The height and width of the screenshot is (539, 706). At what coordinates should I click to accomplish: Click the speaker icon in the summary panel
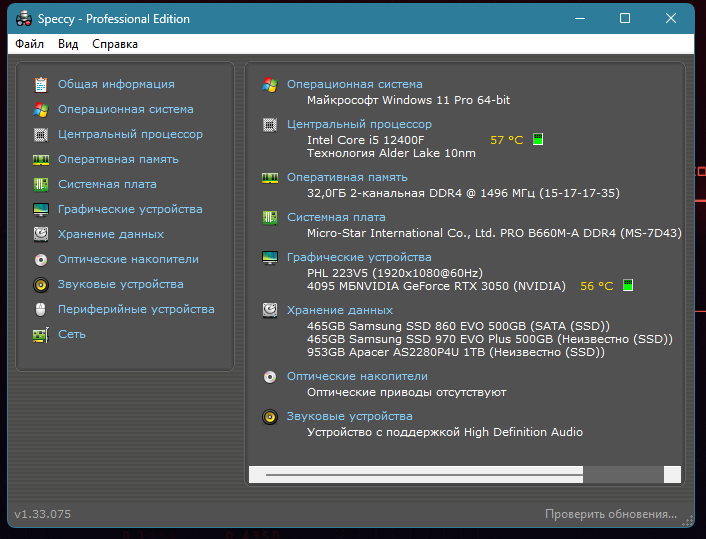coord(270,417)
